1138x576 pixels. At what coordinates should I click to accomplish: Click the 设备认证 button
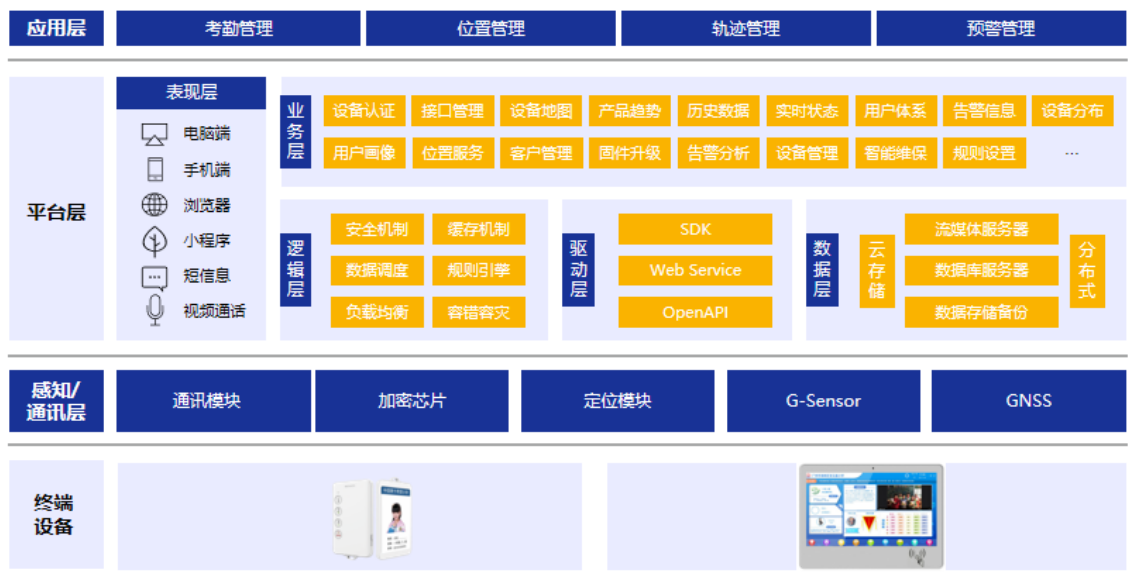pyautogui.click(x=364, y=111)
